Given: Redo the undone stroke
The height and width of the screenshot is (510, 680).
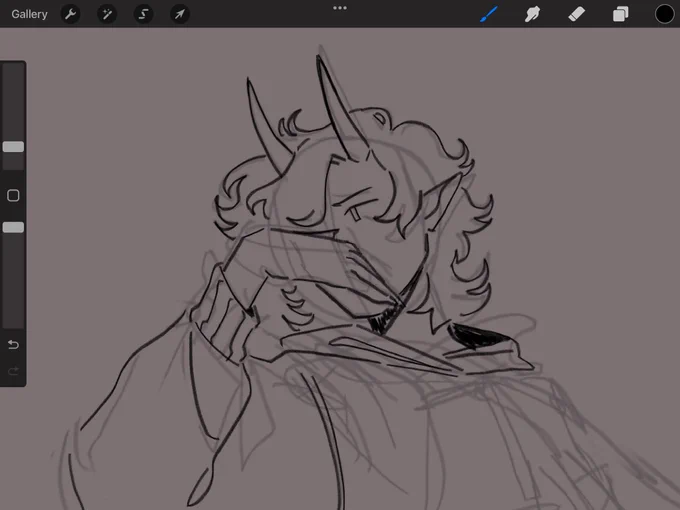Looking at the screenshot, I should tap(13, 371).
